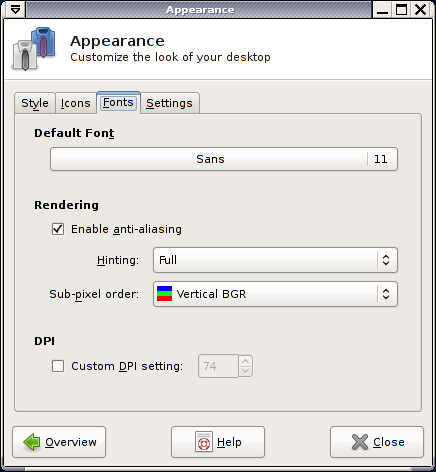Switch to the Icons tab

pyautogui.click(x=76, y=103)
